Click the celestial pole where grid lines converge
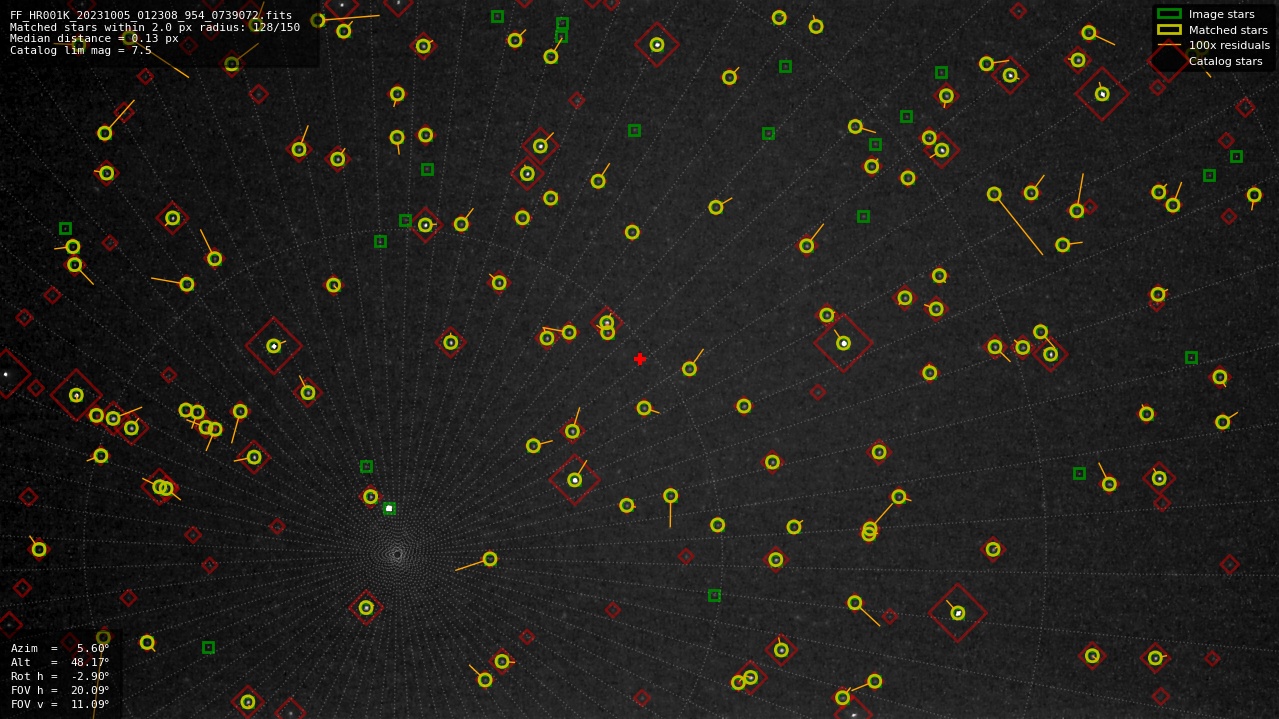Image resolution: width=1279 pixels, height=719 pixels. (x=397, y=554)
